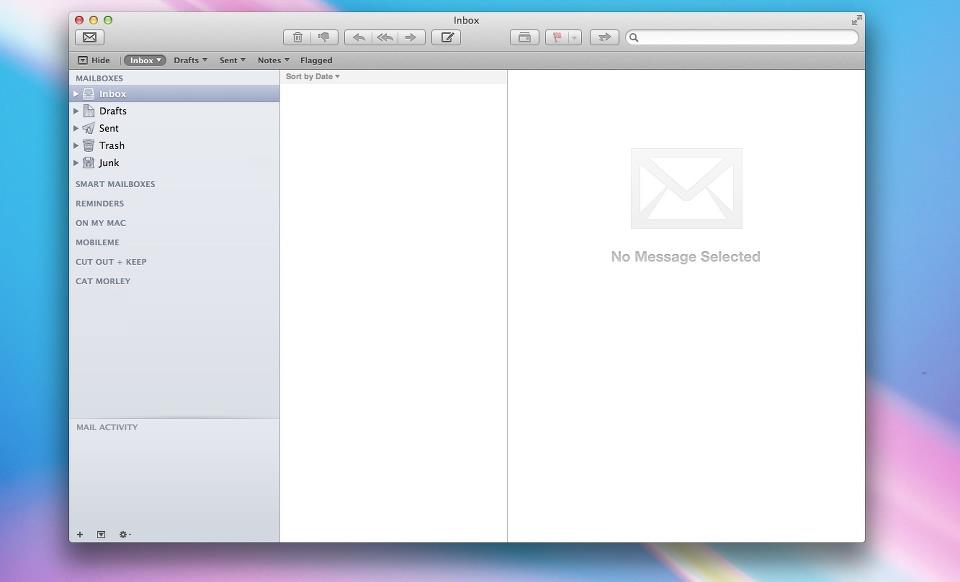Screen dimensions: 960x582
Task: Click the Inbox window title
Action: click(466, 20)
